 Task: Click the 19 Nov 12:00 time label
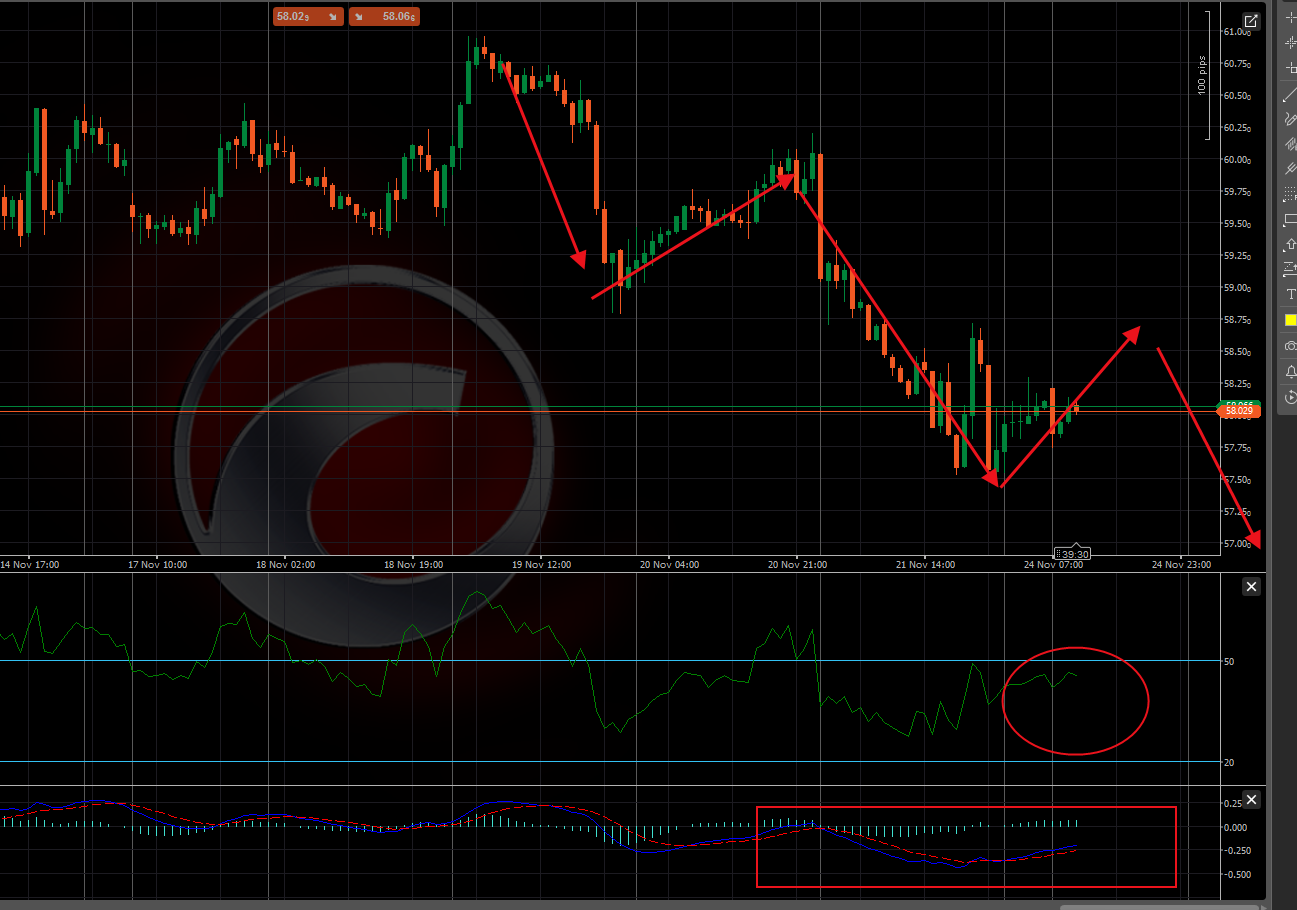(x=541, y=565)
